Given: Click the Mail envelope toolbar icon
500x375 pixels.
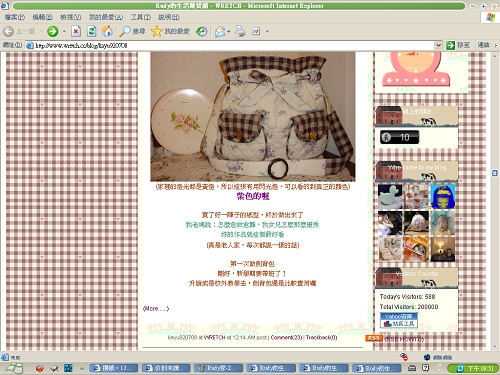Looking at the screenshot, I should click(x=220, y=32).
